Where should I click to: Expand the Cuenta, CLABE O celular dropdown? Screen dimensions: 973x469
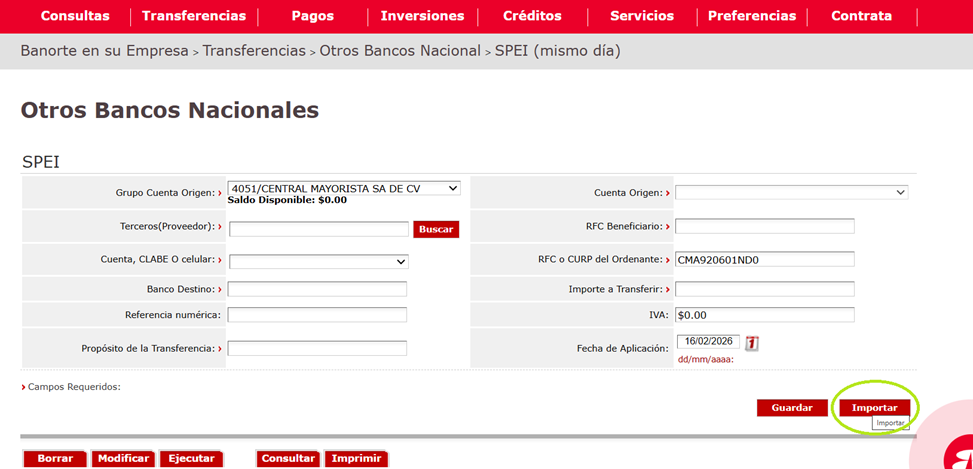click(x=318, y=261)
